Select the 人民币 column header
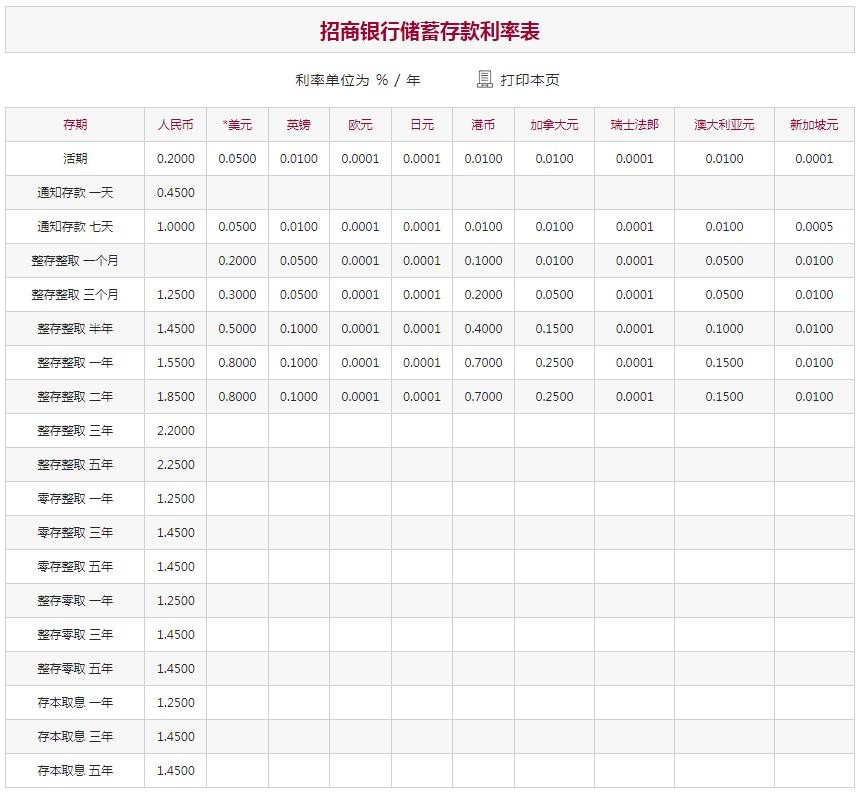The image size is (868, 796). pyautogui.click(x=176, y=125)
